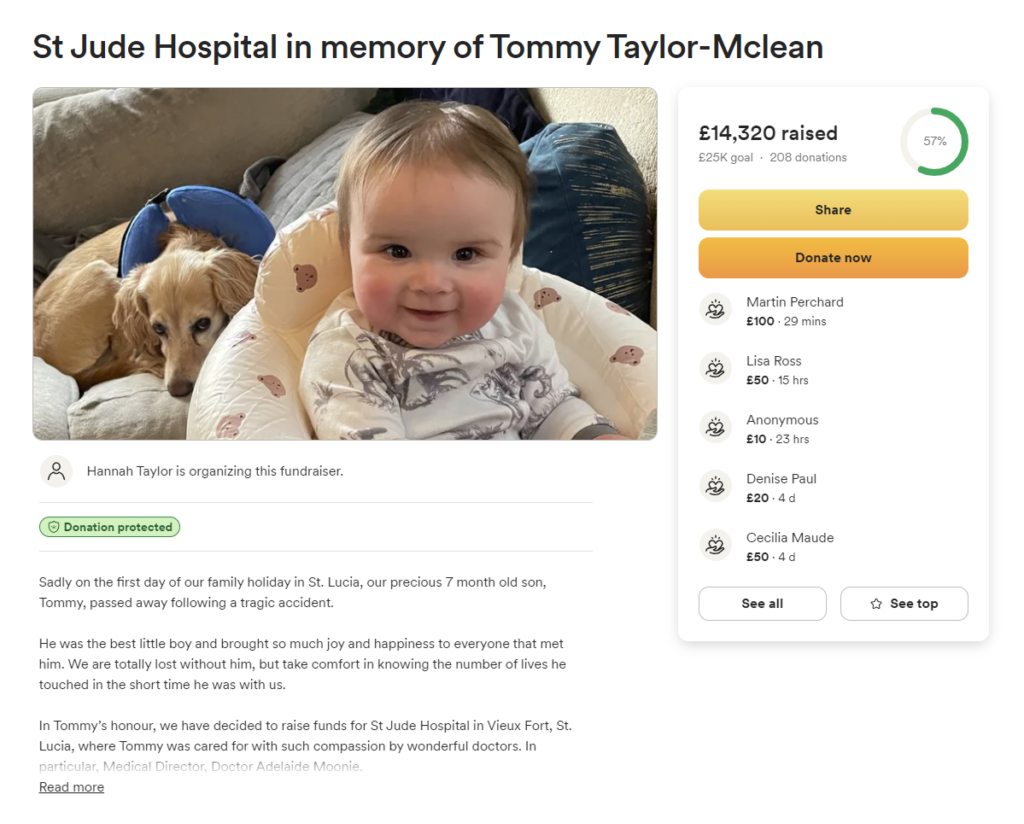The width and height of the screenshot is (1024, 824).
Task: Click the star icon in See top
Action: [x=876, y=604]
